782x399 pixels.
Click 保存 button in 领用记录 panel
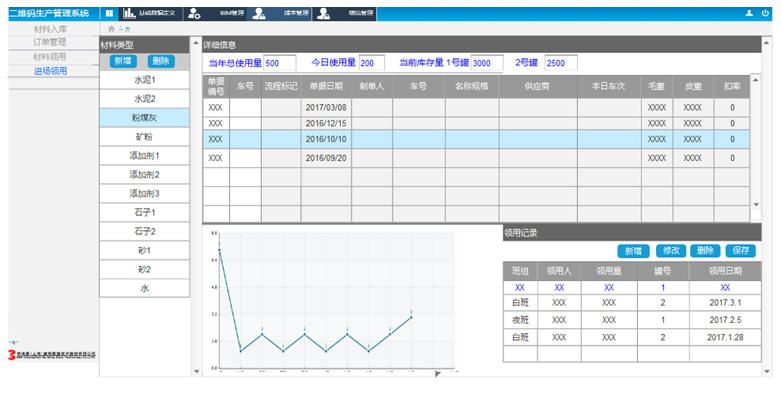tap(741, 251)
